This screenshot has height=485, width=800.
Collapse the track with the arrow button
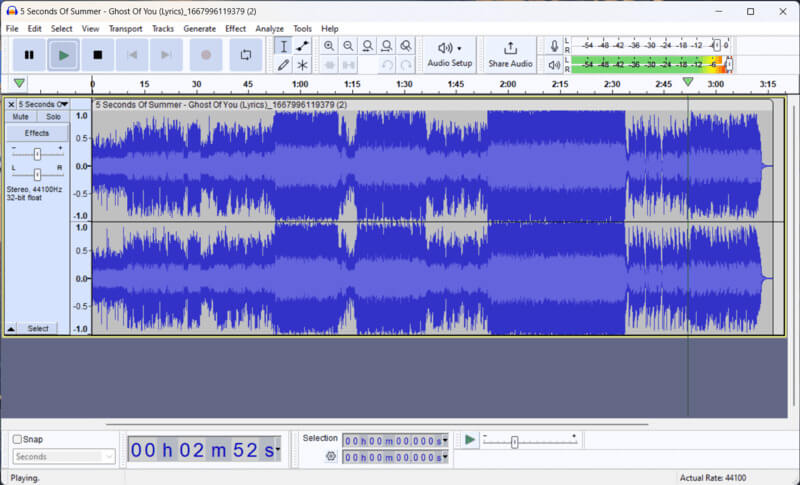(x=11, y=328)
